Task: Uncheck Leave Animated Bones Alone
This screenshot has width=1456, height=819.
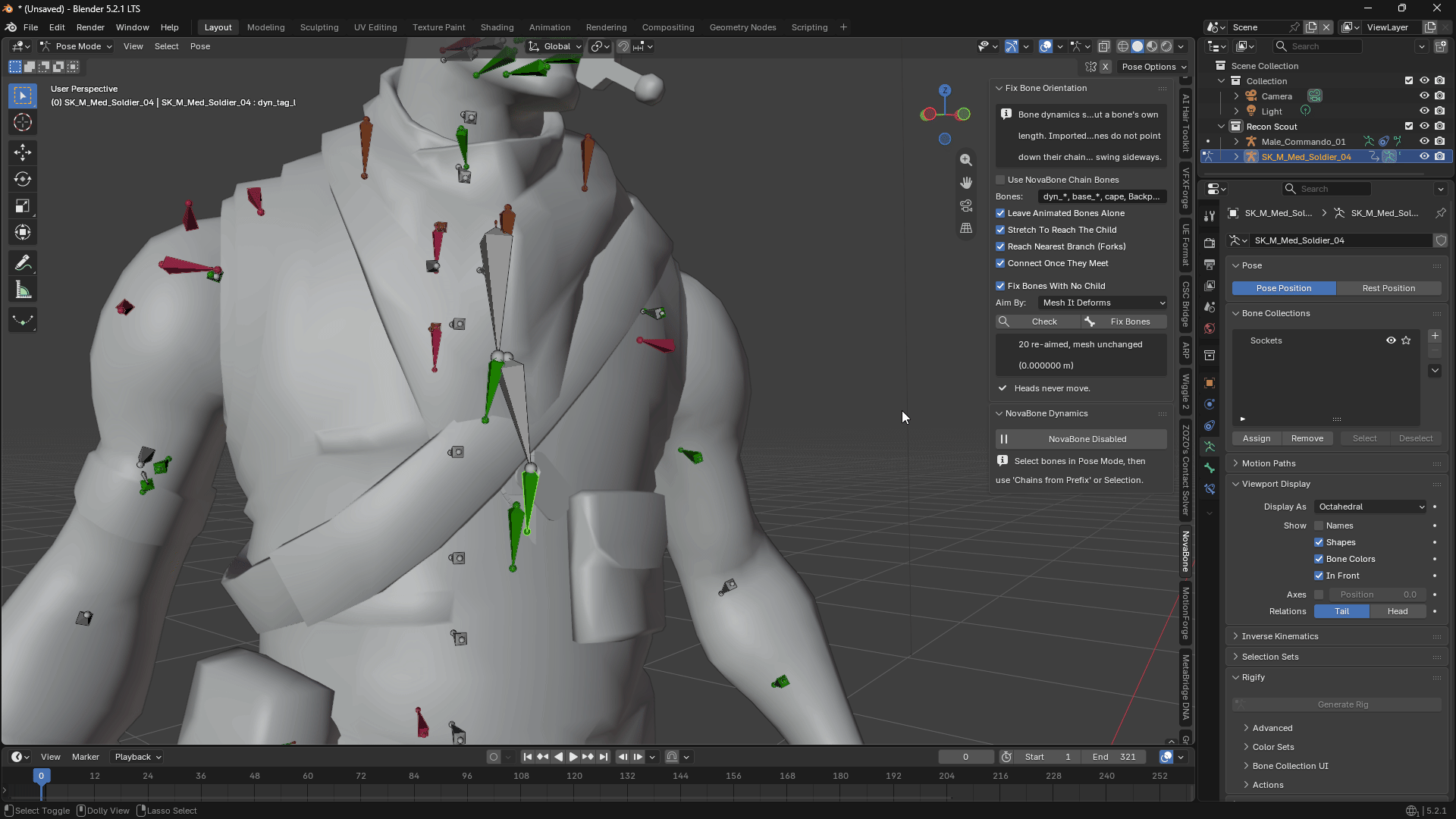Action: click(1000, 213)
